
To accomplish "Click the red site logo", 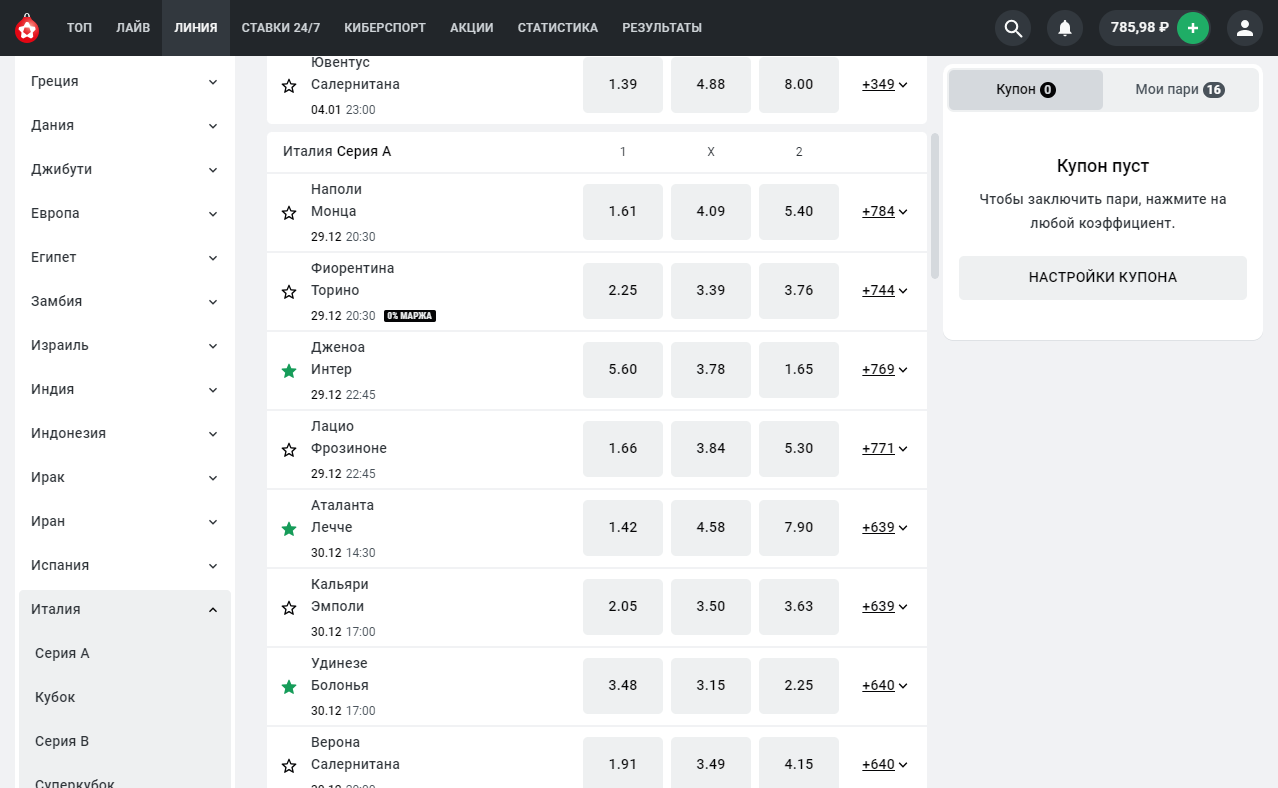I will pyautogui.click(x=27, y=28).
